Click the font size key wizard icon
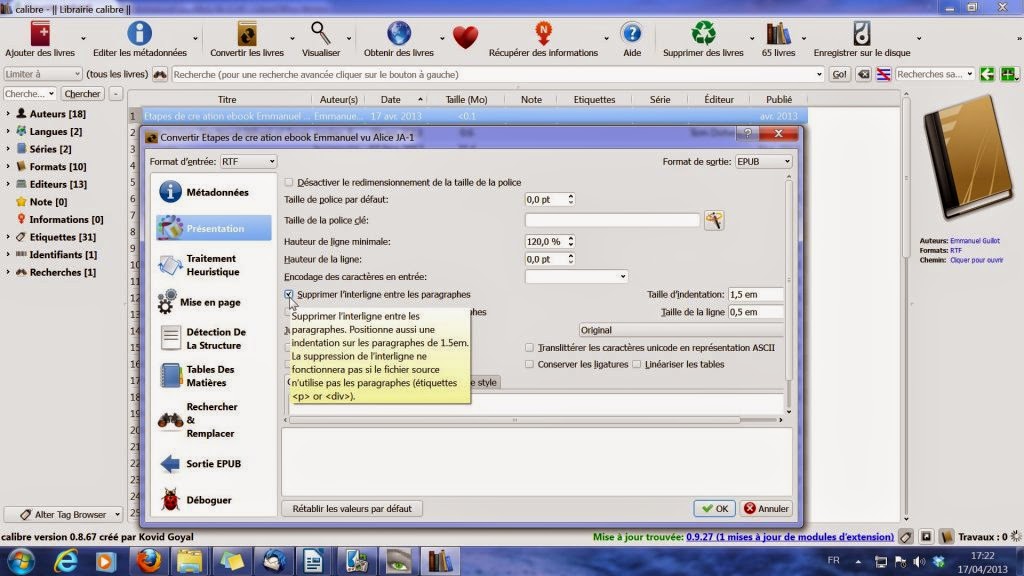 click(714, 220)
